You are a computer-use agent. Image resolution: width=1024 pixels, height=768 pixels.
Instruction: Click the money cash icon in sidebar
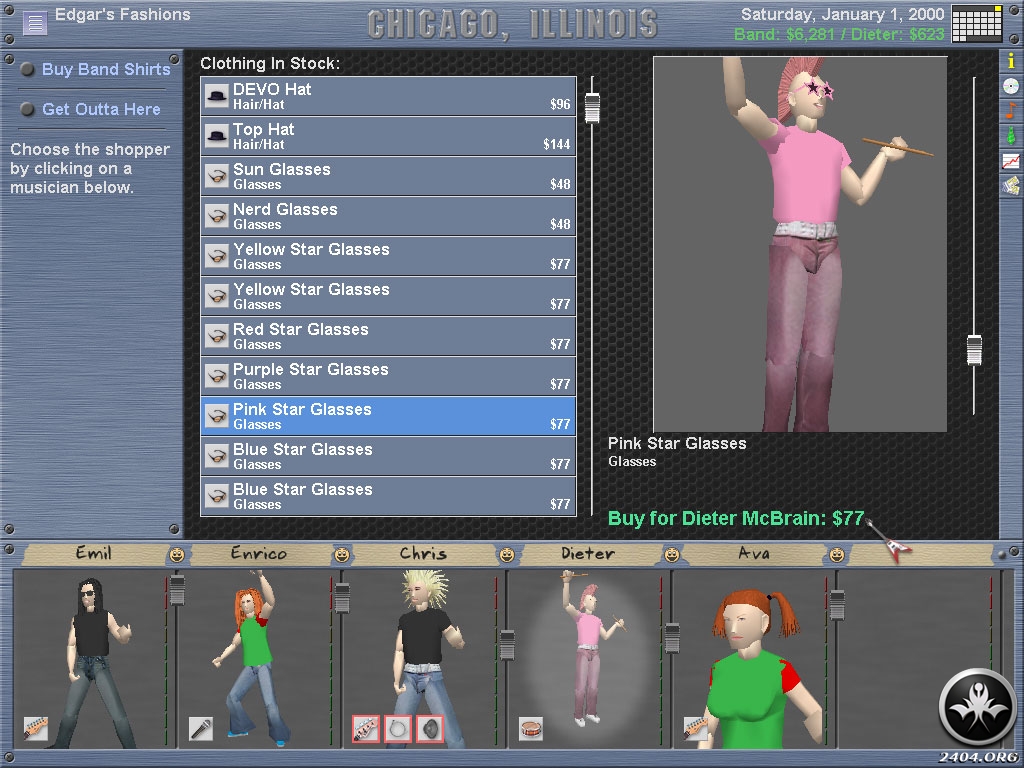[1011, 185]
